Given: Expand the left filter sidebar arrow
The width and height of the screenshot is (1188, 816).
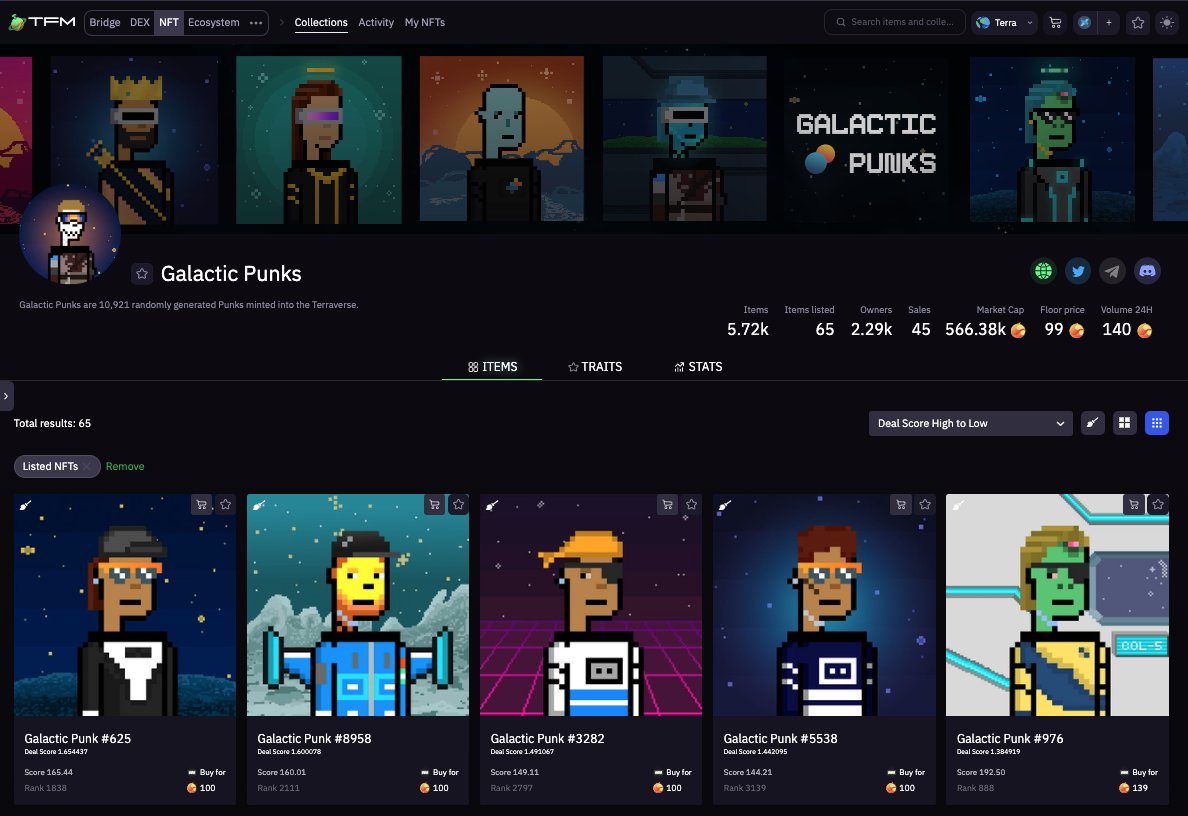Looking at the screenshot, I should pyautogui.click(x=6, y=395).
